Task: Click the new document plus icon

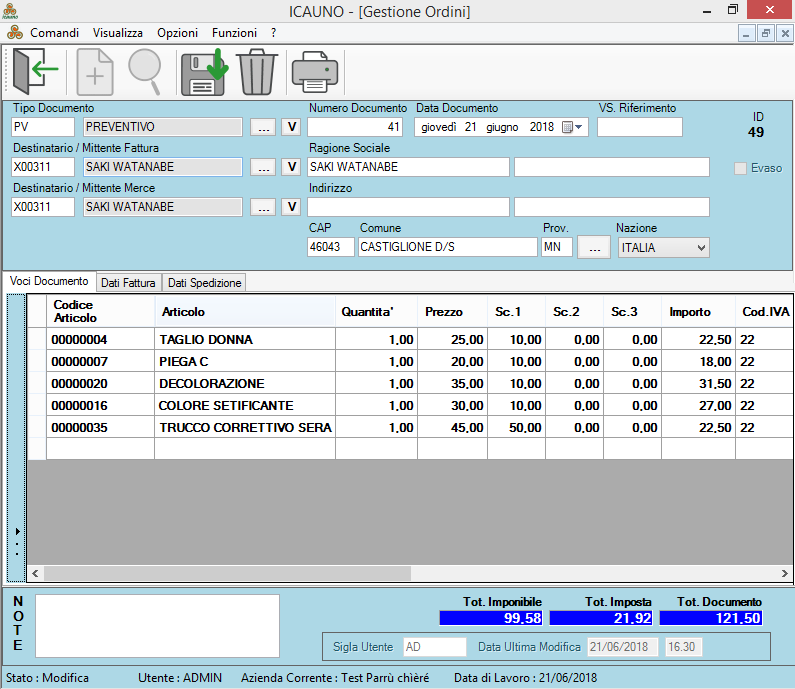Action: point(95,71)
